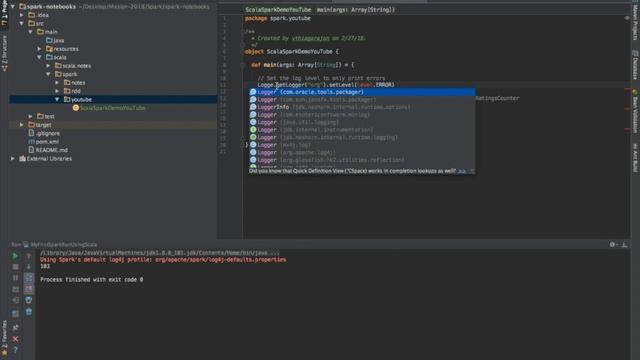Open the Structure tool window side tab
640x360 pixels.
[4, 53]
